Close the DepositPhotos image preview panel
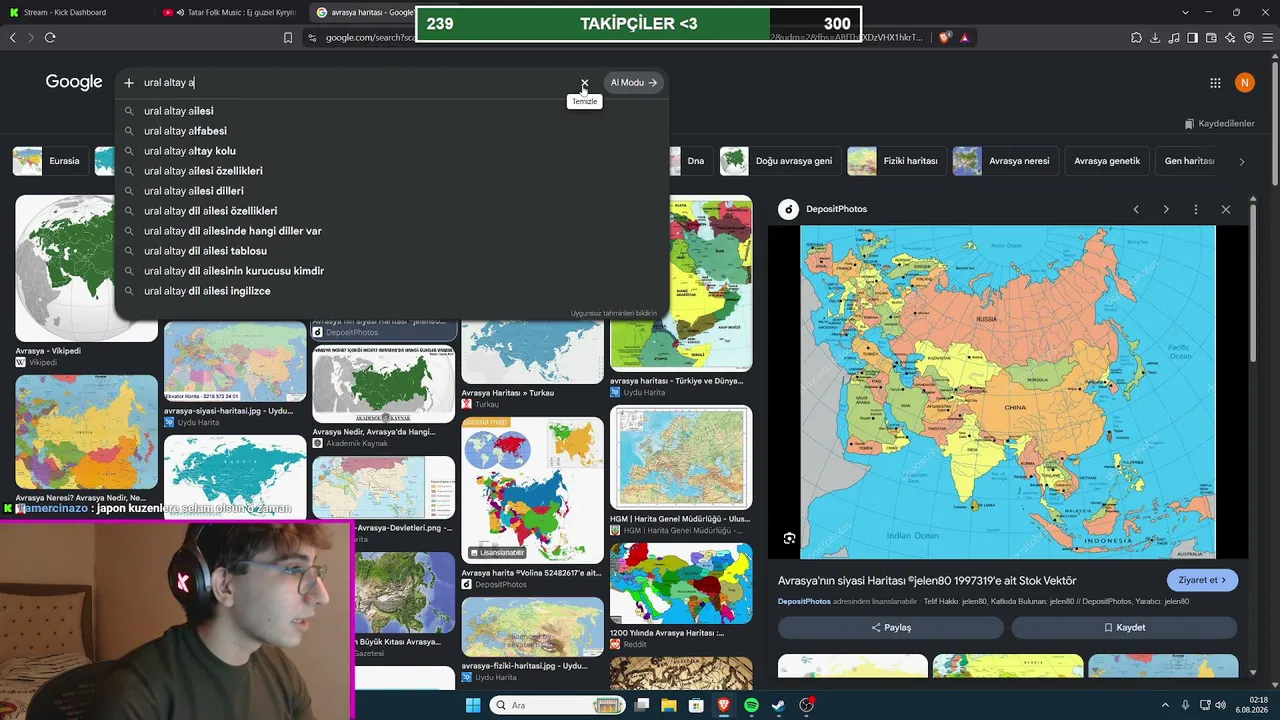 click(1226, 209)
